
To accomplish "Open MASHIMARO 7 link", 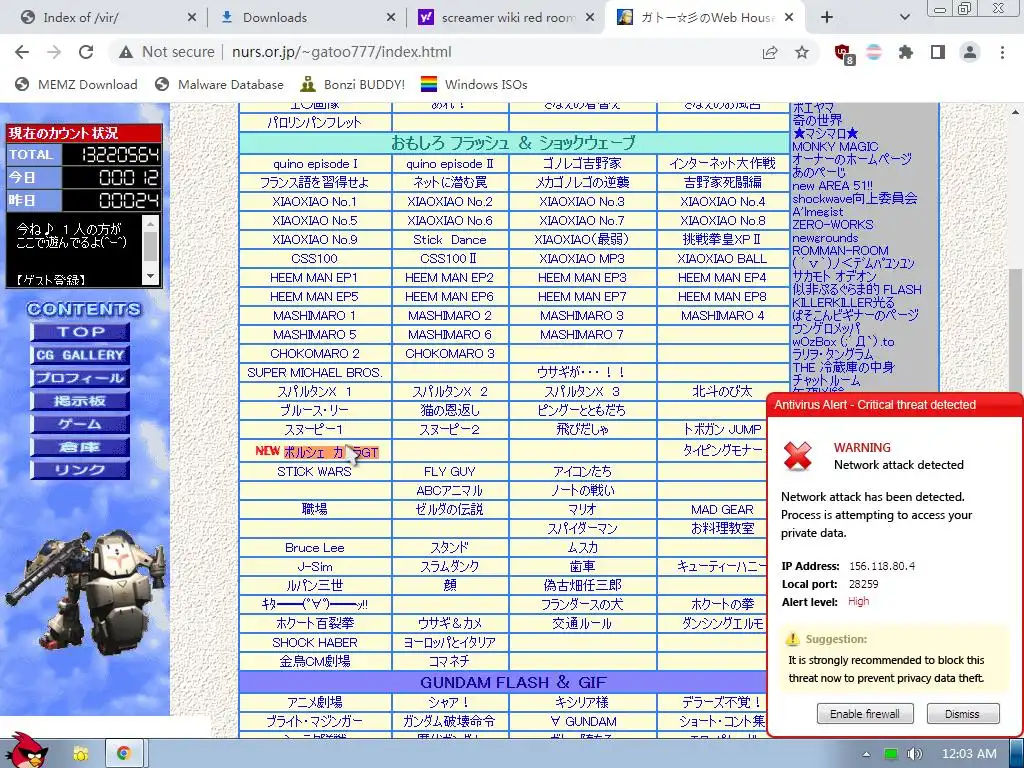I will pyautogui.click(x=581, y=334).
